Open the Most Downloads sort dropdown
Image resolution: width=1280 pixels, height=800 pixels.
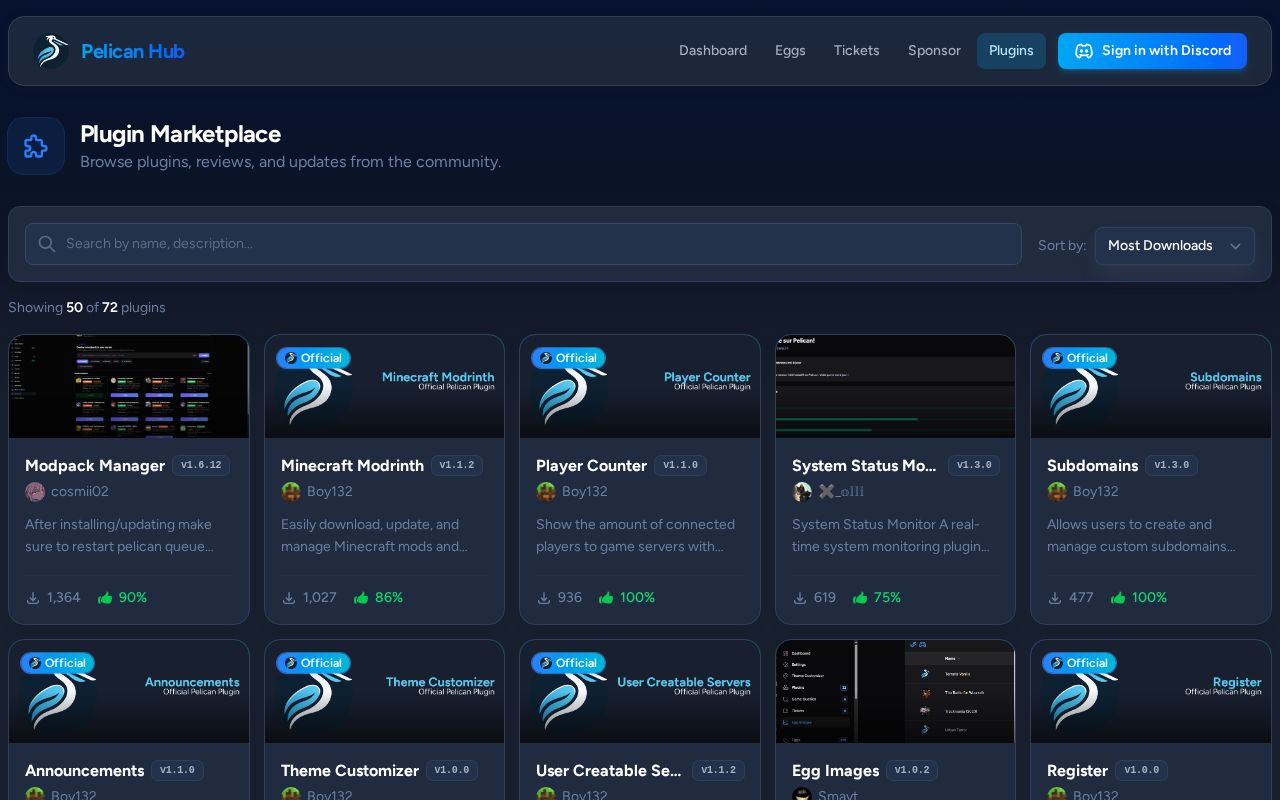coord(1175,246)
